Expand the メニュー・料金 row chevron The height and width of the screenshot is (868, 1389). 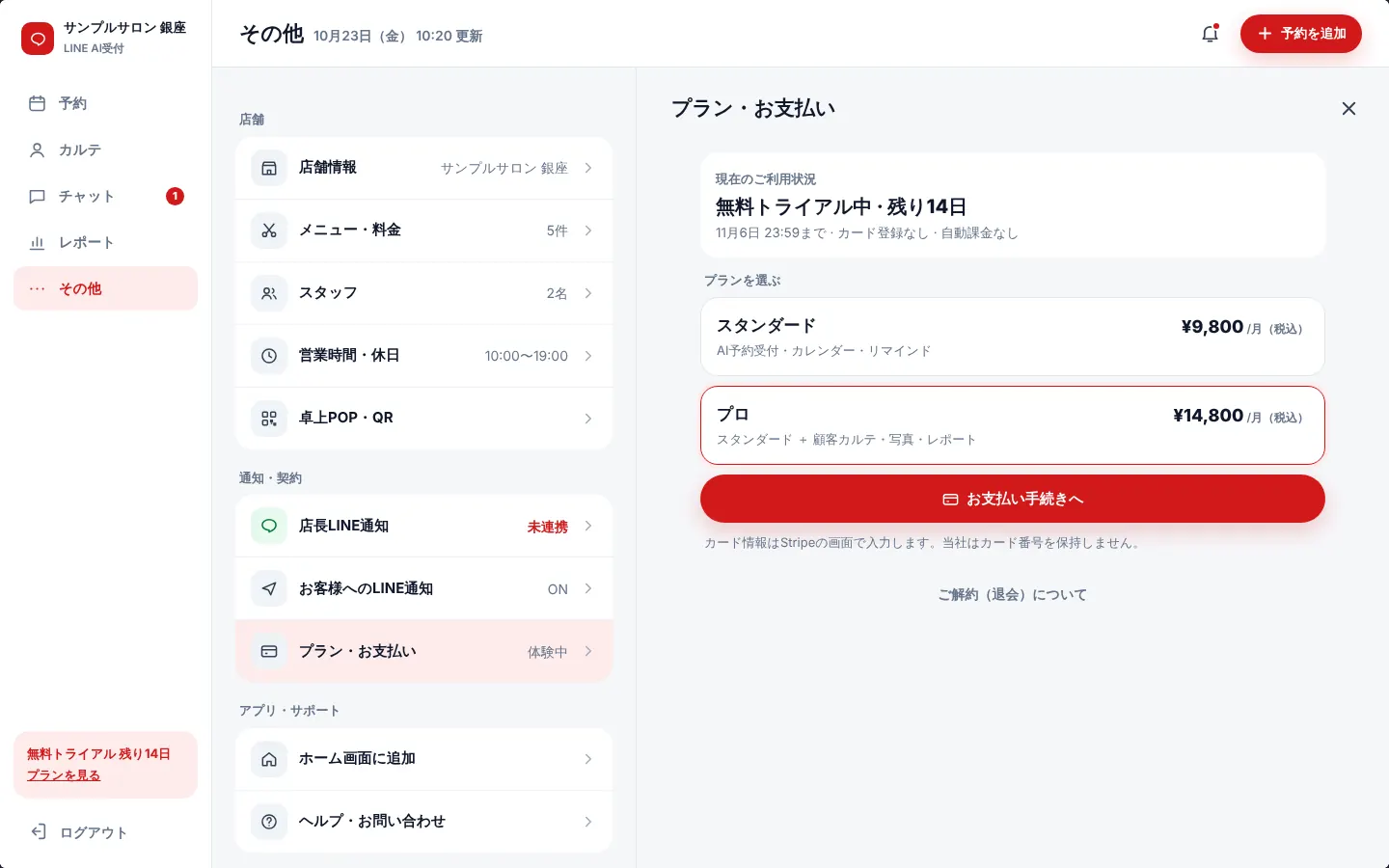(x=588, y=231)
